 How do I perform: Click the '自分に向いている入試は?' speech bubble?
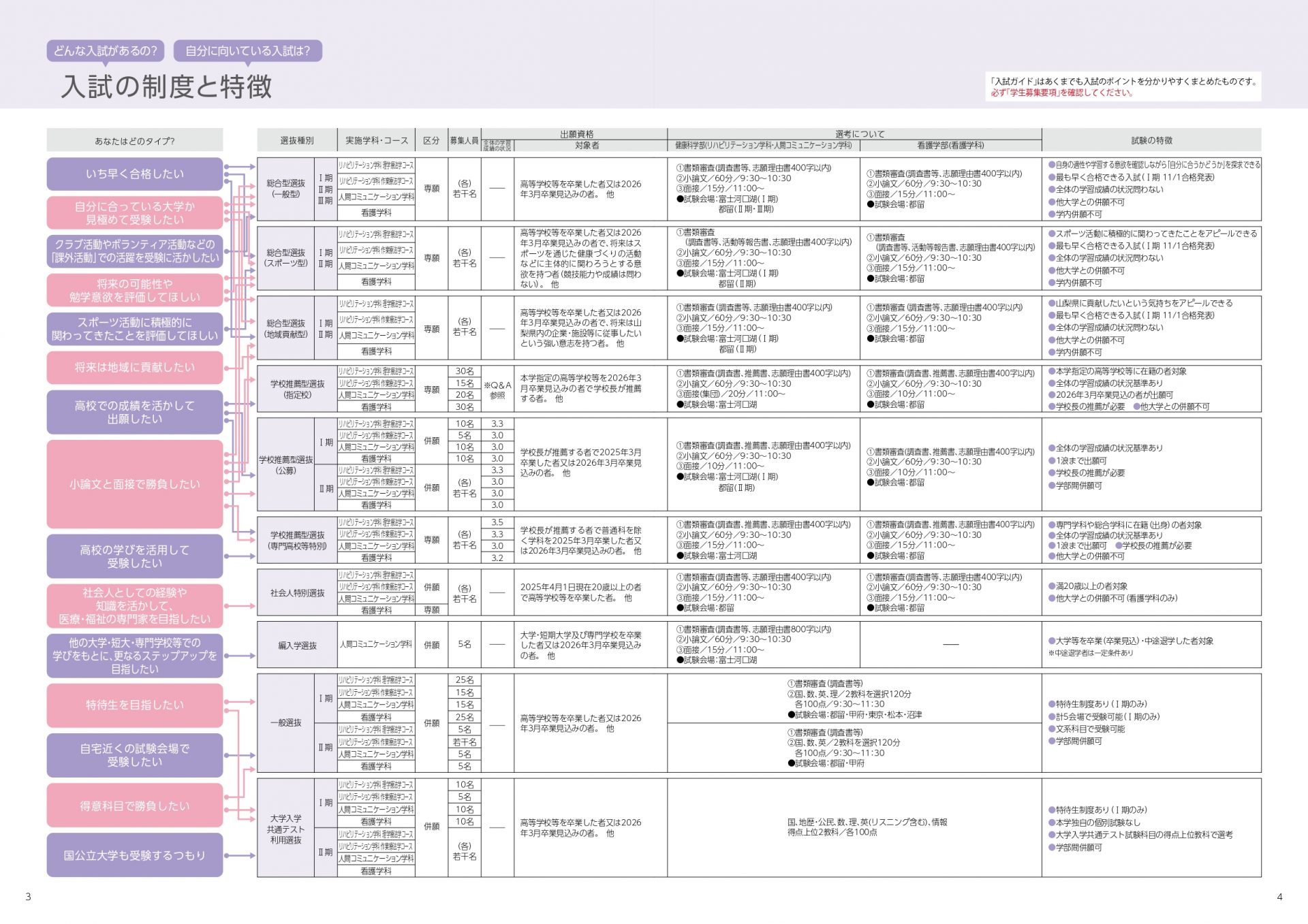247,51
